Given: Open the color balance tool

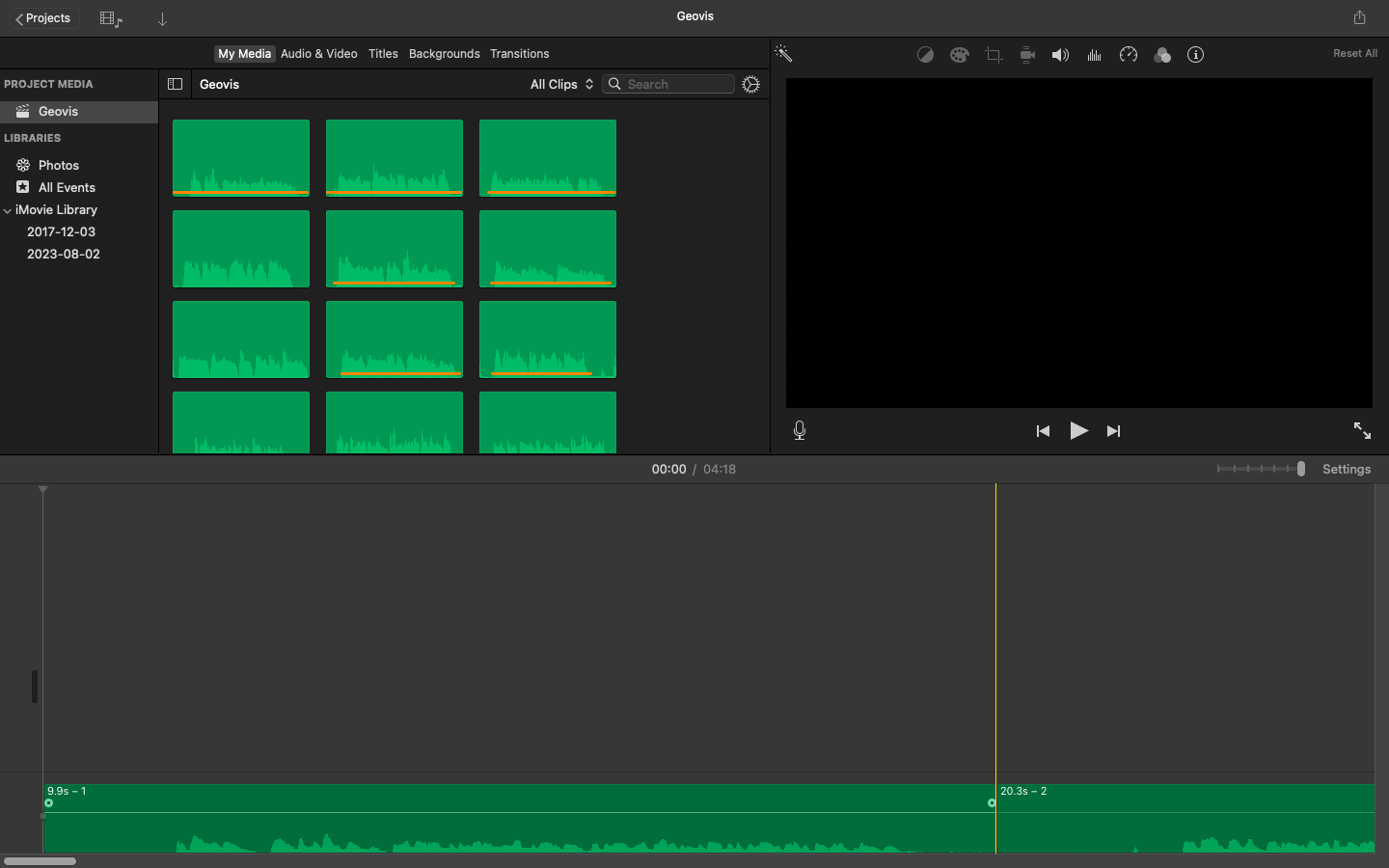Looking at the screenshot, I should click(x=925, y=55).
